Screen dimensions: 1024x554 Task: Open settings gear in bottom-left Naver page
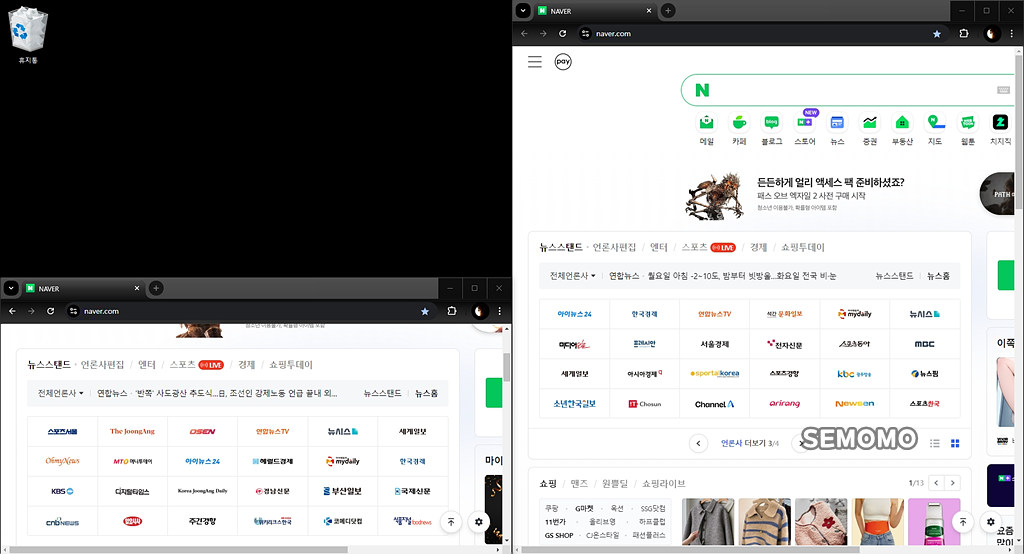[x=479, y=521]
